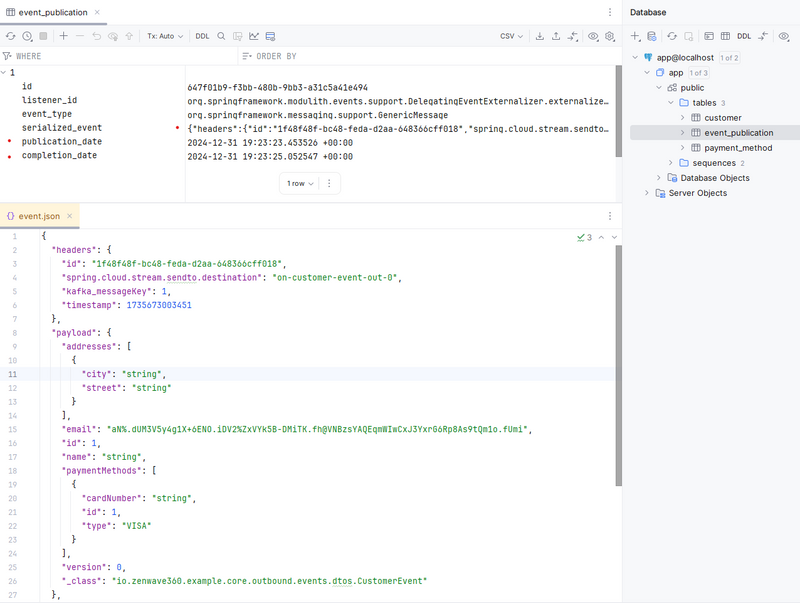Viewport: 800px width, 603px height.
Task: Show the chart view icon
Action: point(254,36)
